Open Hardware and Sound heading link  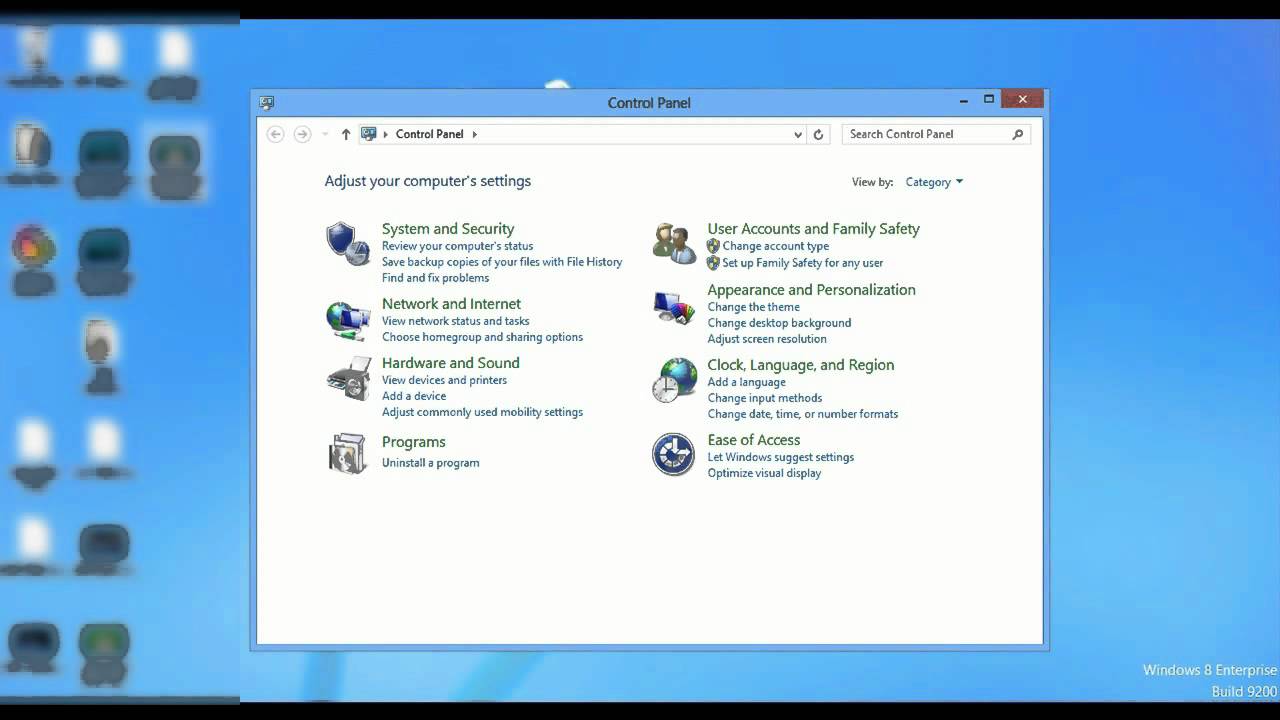(450, 363)
